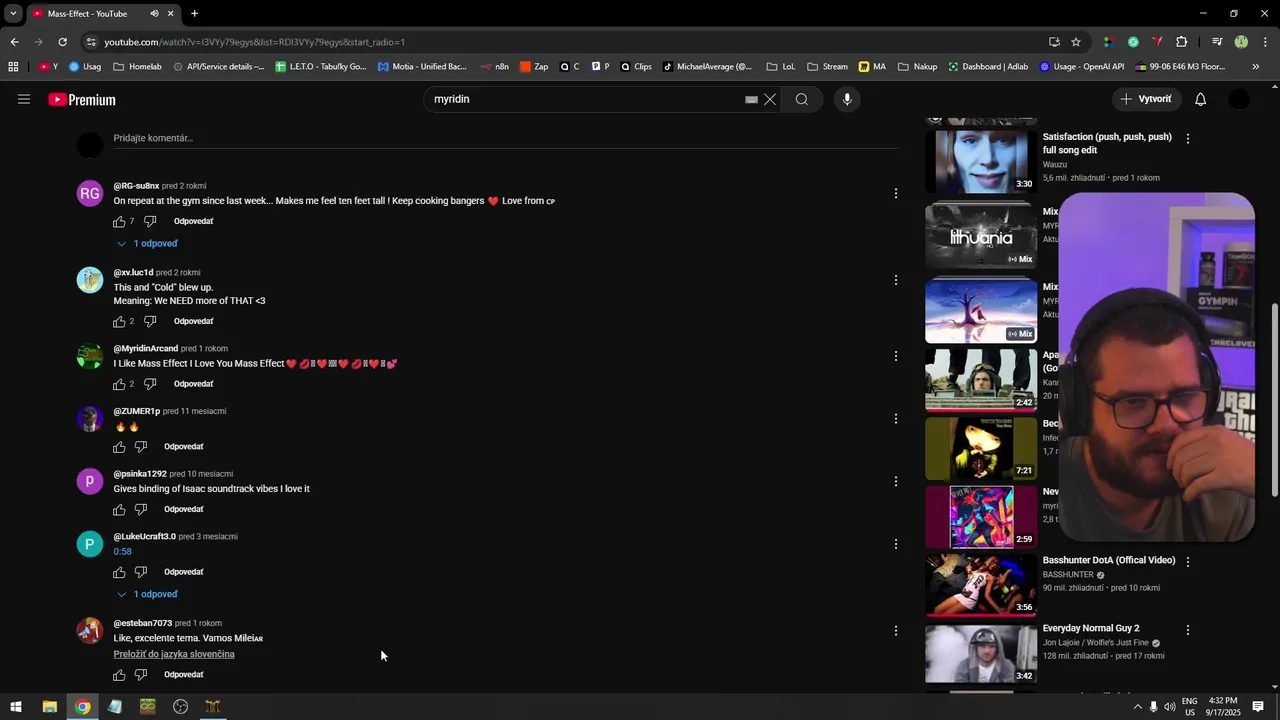Jump to timestamp 0:58 link

(122, 552)
